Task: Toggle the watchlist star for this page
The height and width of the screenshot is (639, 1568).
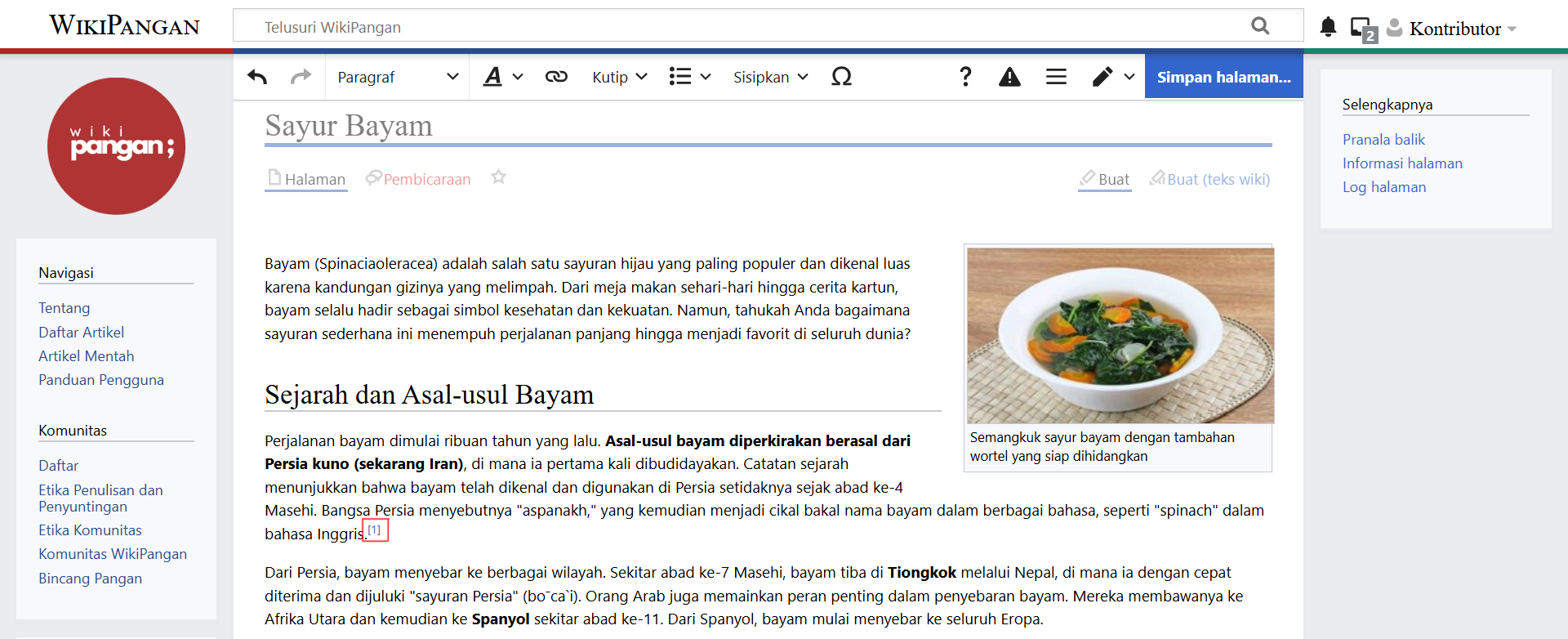Action: (x=498, y=177)
